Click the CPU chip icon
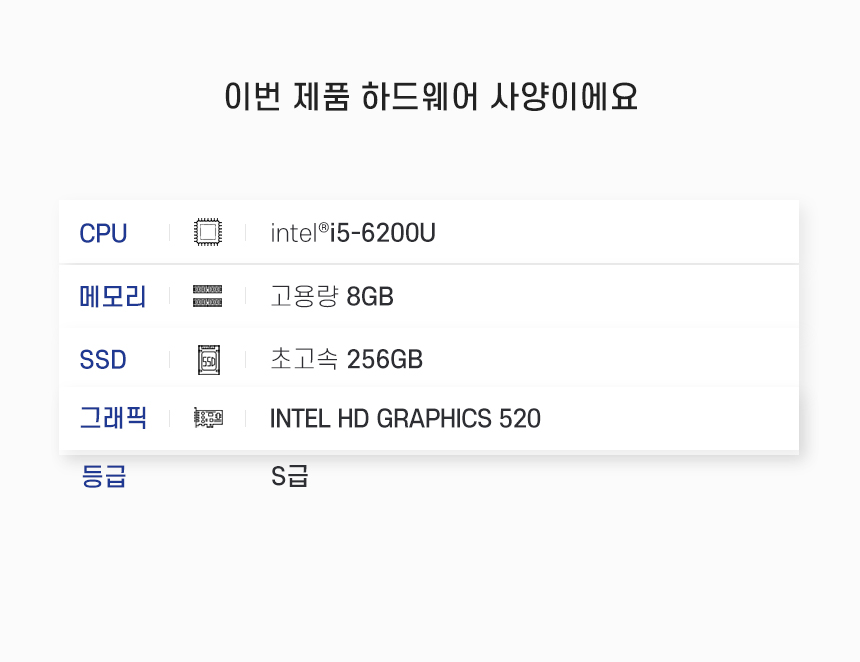 pos(208,233)
